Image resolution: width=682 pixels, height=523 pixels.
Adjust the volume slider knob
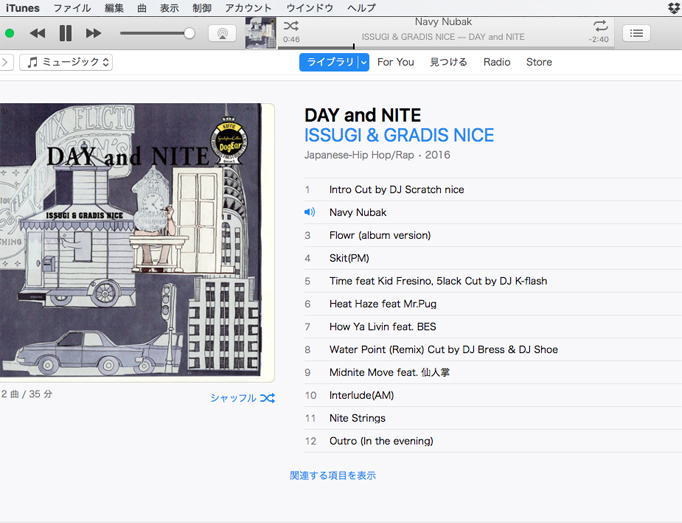click(x=189, y=33)
